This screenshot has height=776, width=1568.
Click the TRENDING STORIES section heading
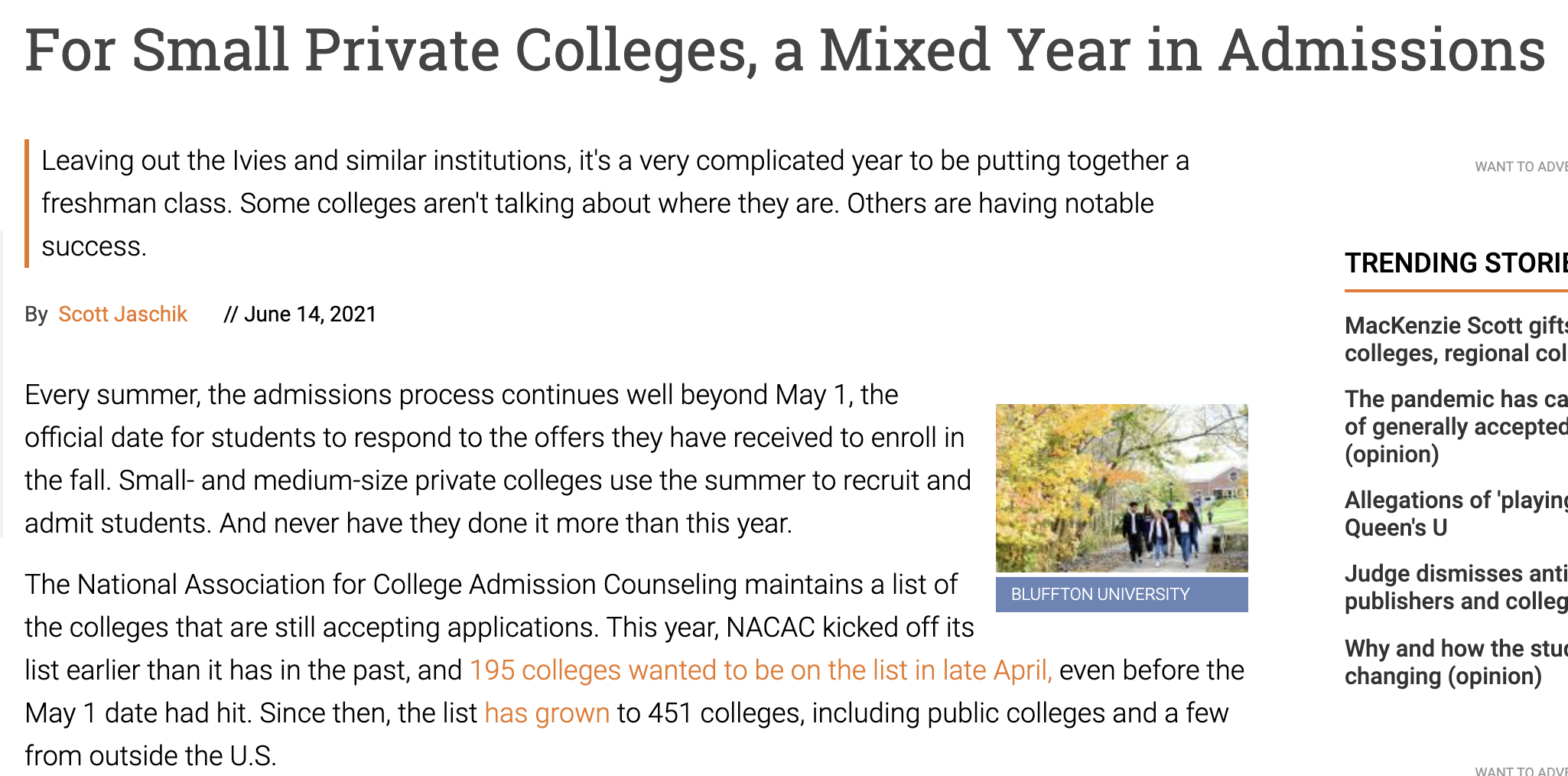point(1456,263)
